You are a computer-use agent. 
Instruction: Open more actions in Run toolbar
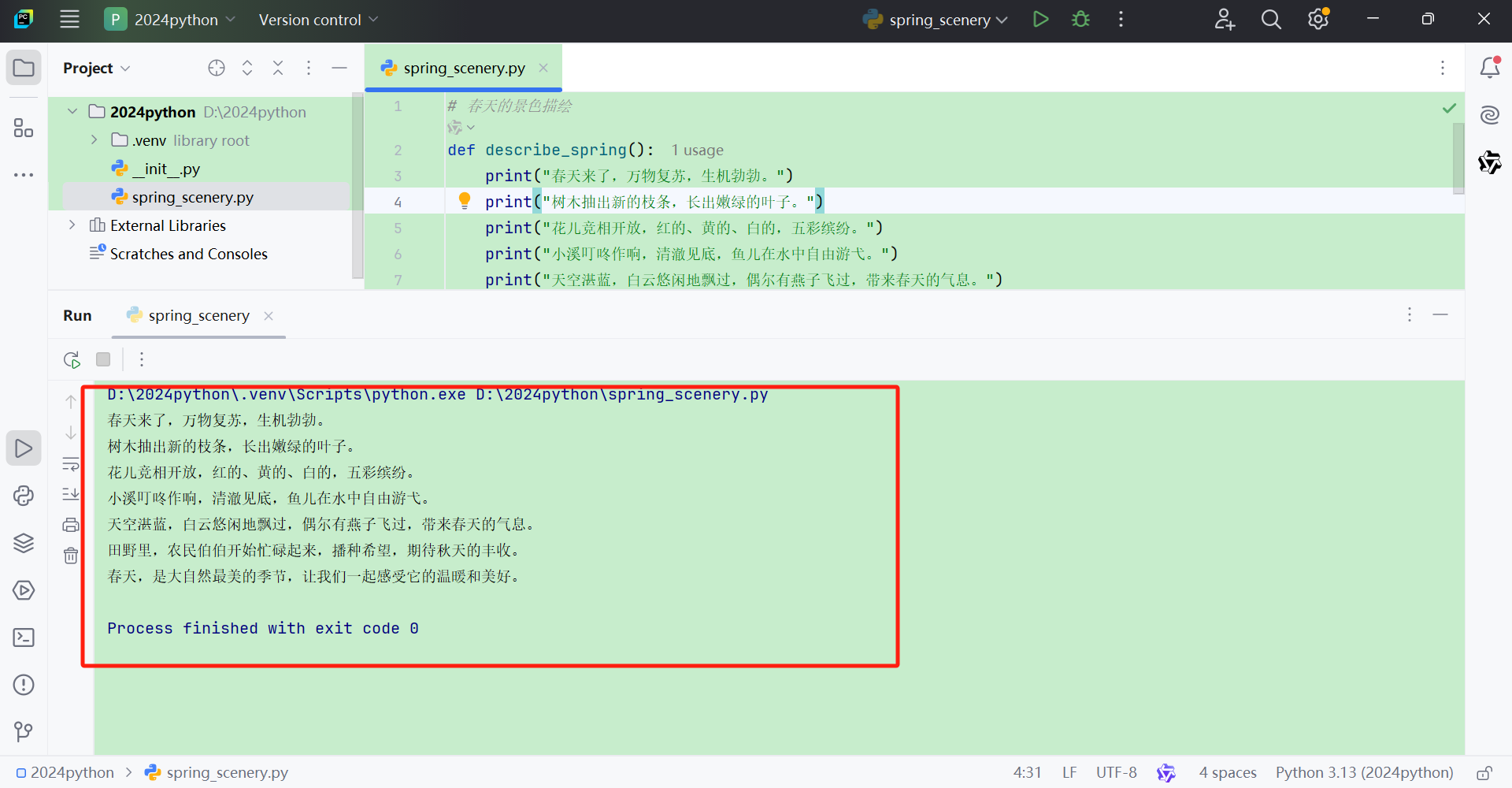(142, 359)
